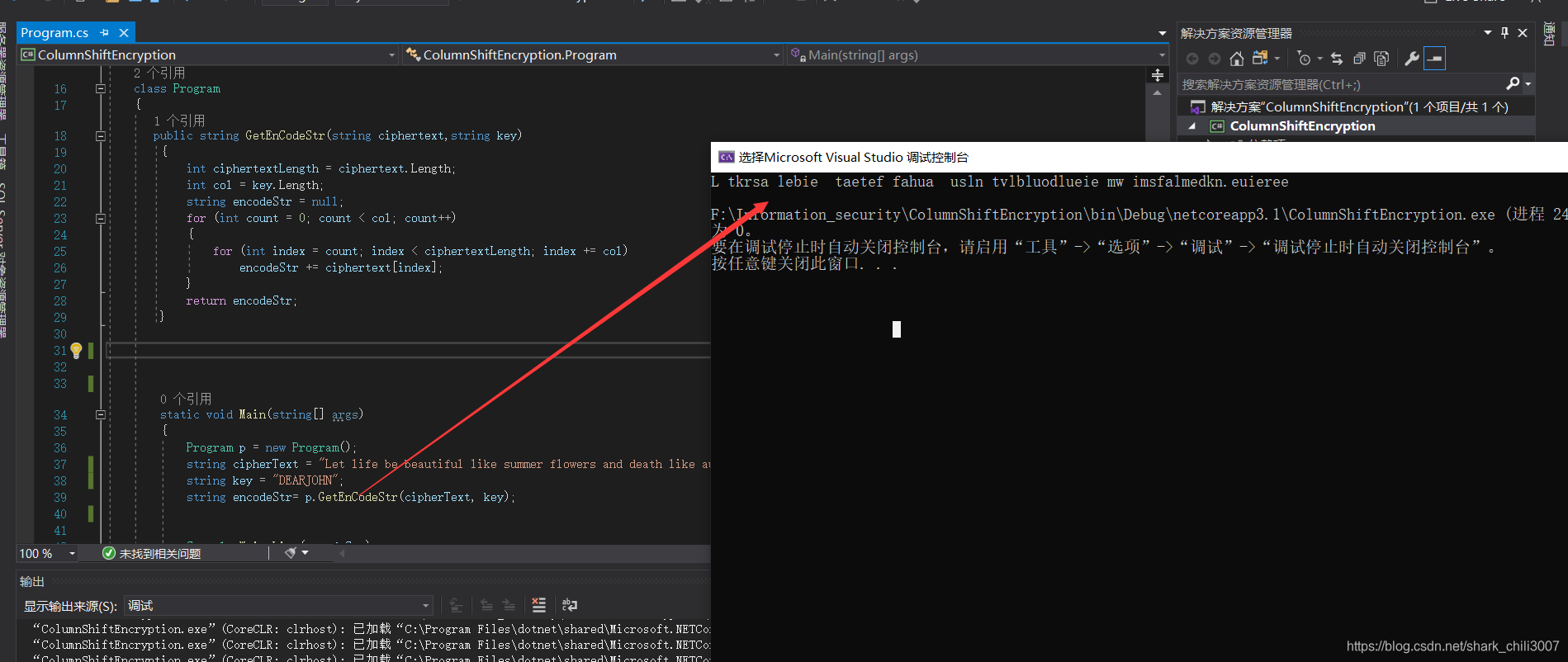Click the '1 个引用' code lens above GetEnCodeStr
This screenshot has height=662, width=1568.
(179, 121)
